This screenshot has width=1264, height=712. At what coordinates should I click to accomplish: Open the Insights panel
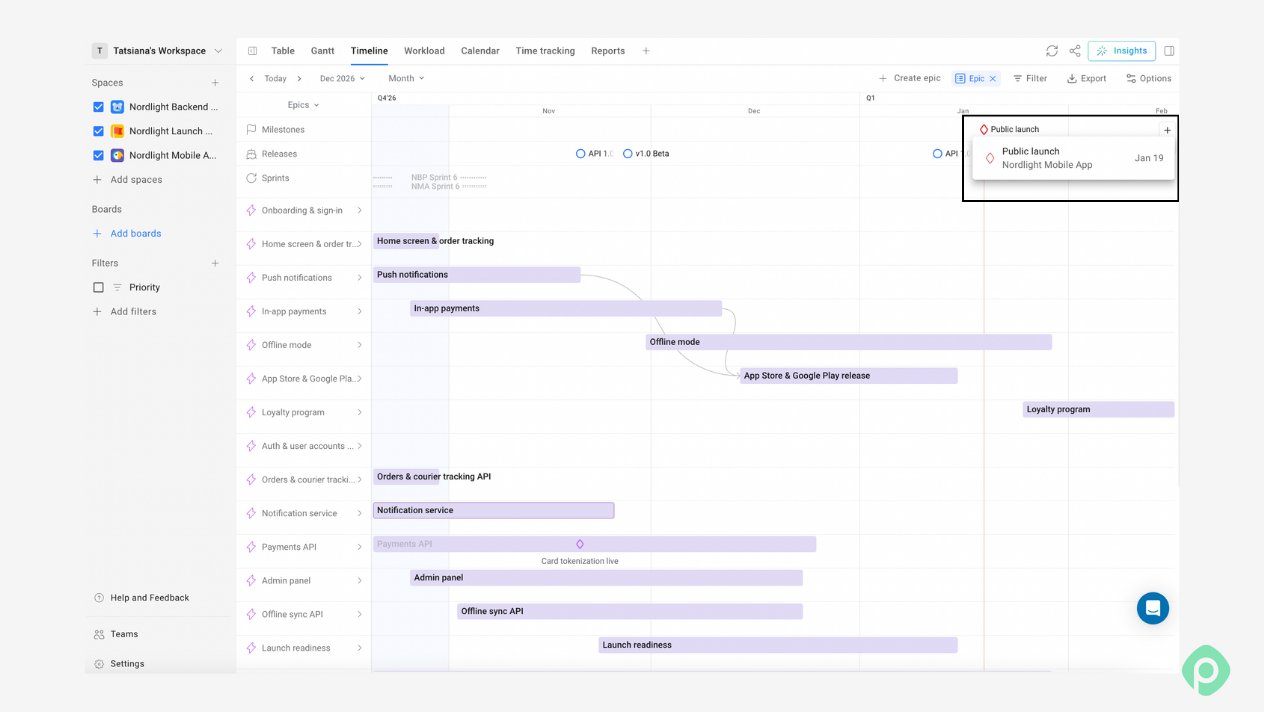[x=1122, y=51]
